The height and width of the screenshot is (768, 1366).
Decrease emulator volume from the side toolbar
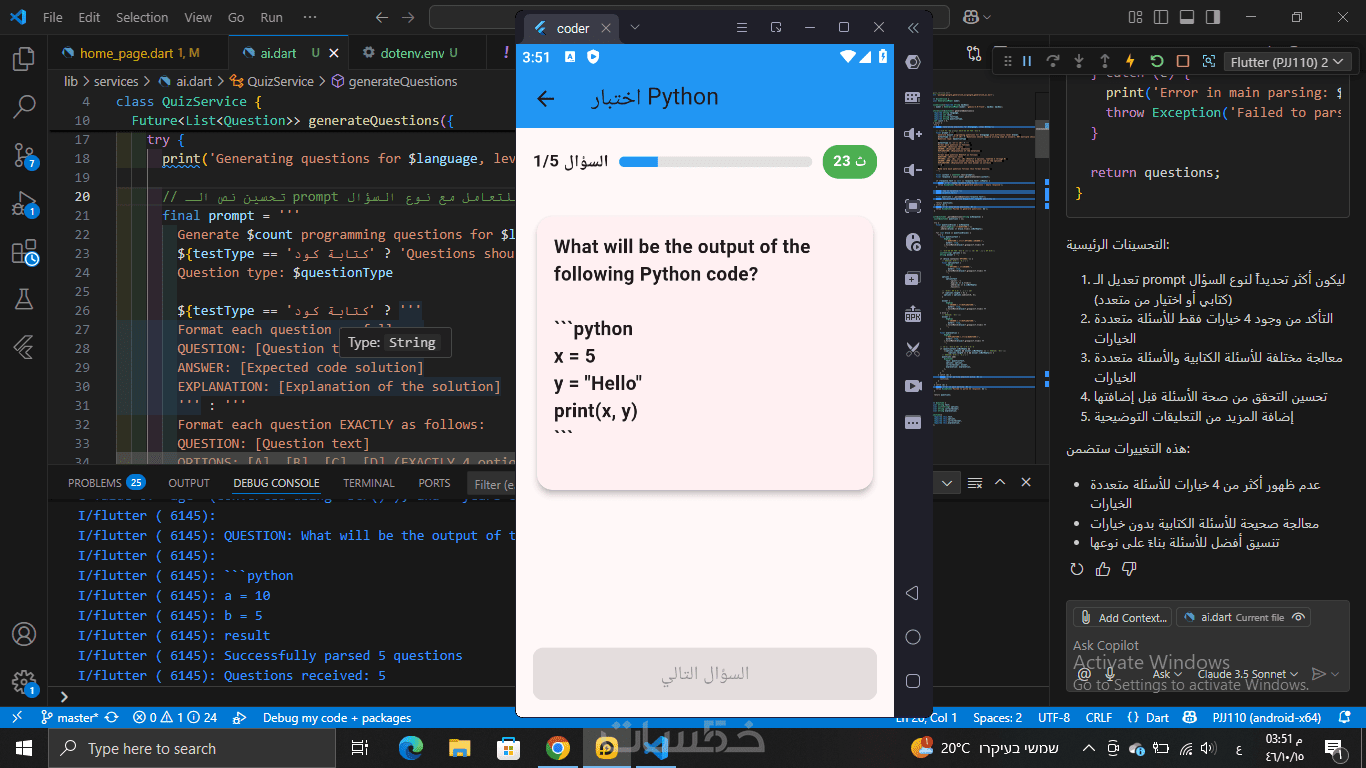point(912,170)
